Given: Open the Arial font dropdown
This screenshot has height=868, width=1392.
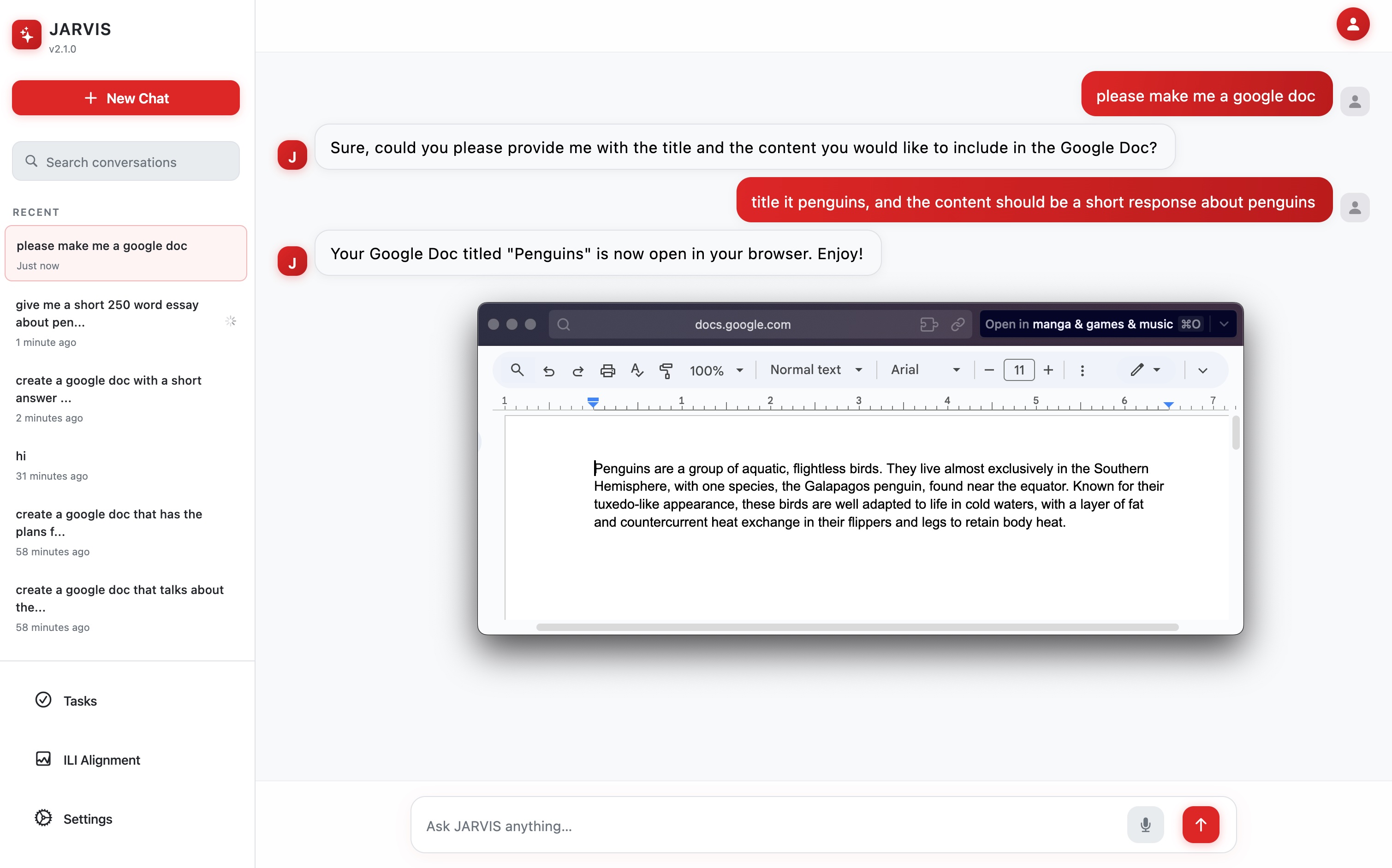Looking at the screenshot, I should 925,370.
